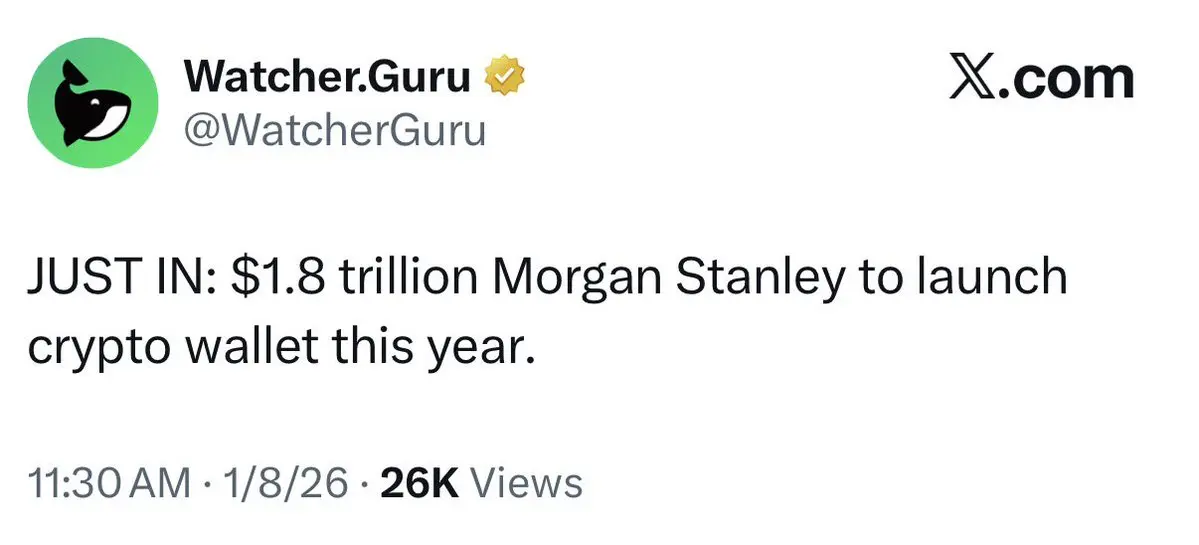Screen dimensions: 1199x545
Task: Open the @WatcherGuru handle link
Action: pos(334,129)
